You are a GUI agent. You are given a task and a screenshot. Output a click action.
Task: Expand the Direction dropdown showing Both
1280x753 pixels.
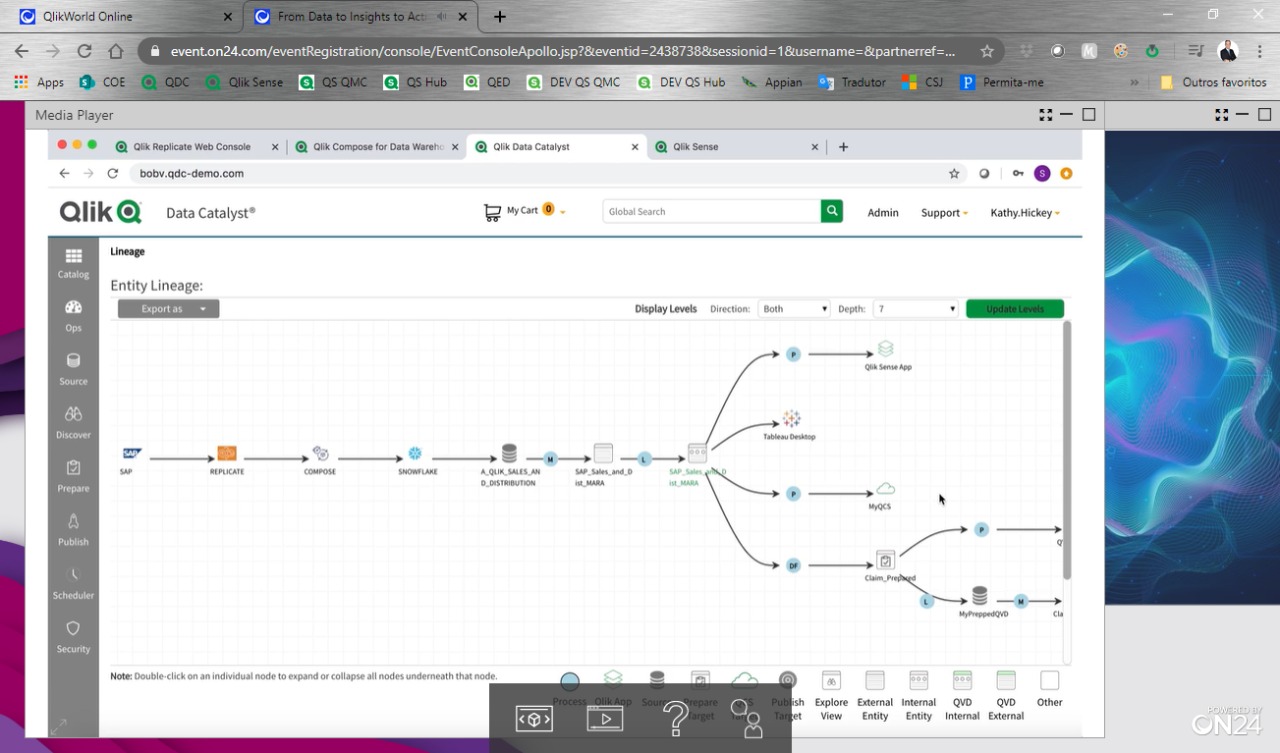(x=793, y=308)
